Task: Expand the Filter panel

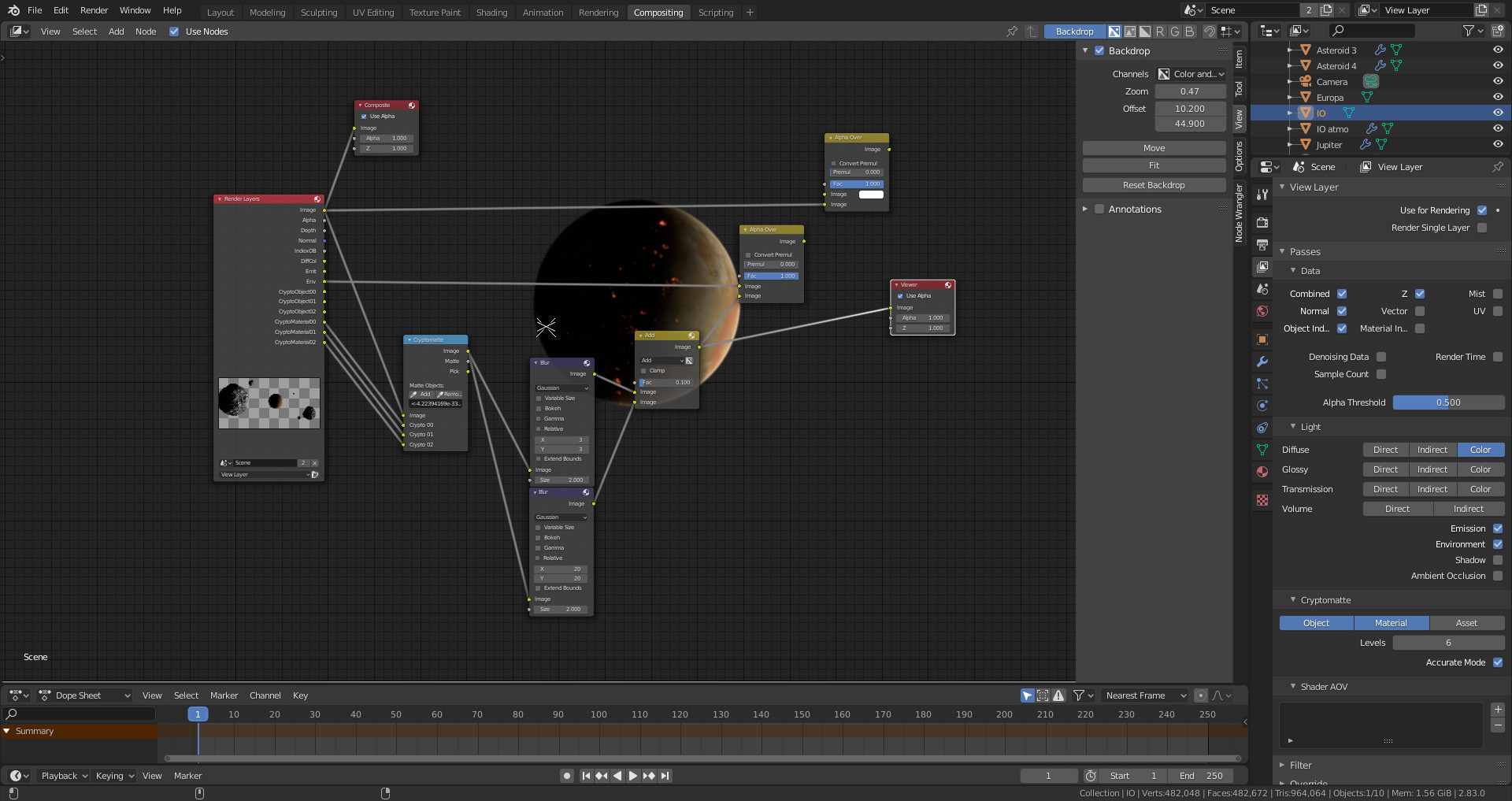Action: point(1282,765)
